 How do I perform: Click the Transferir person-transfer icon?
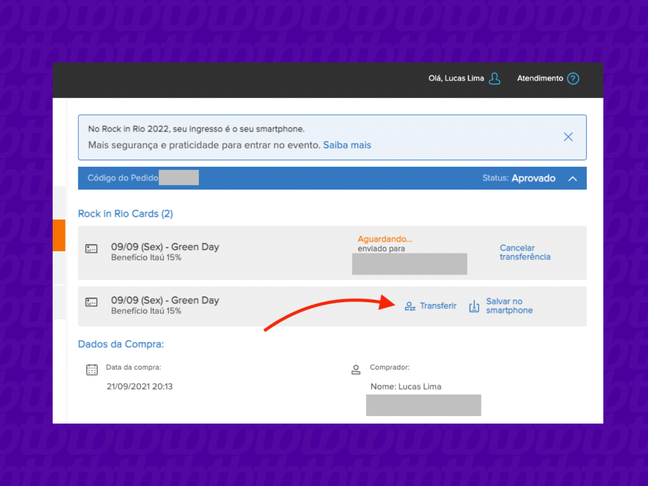(x=410, y=306)
